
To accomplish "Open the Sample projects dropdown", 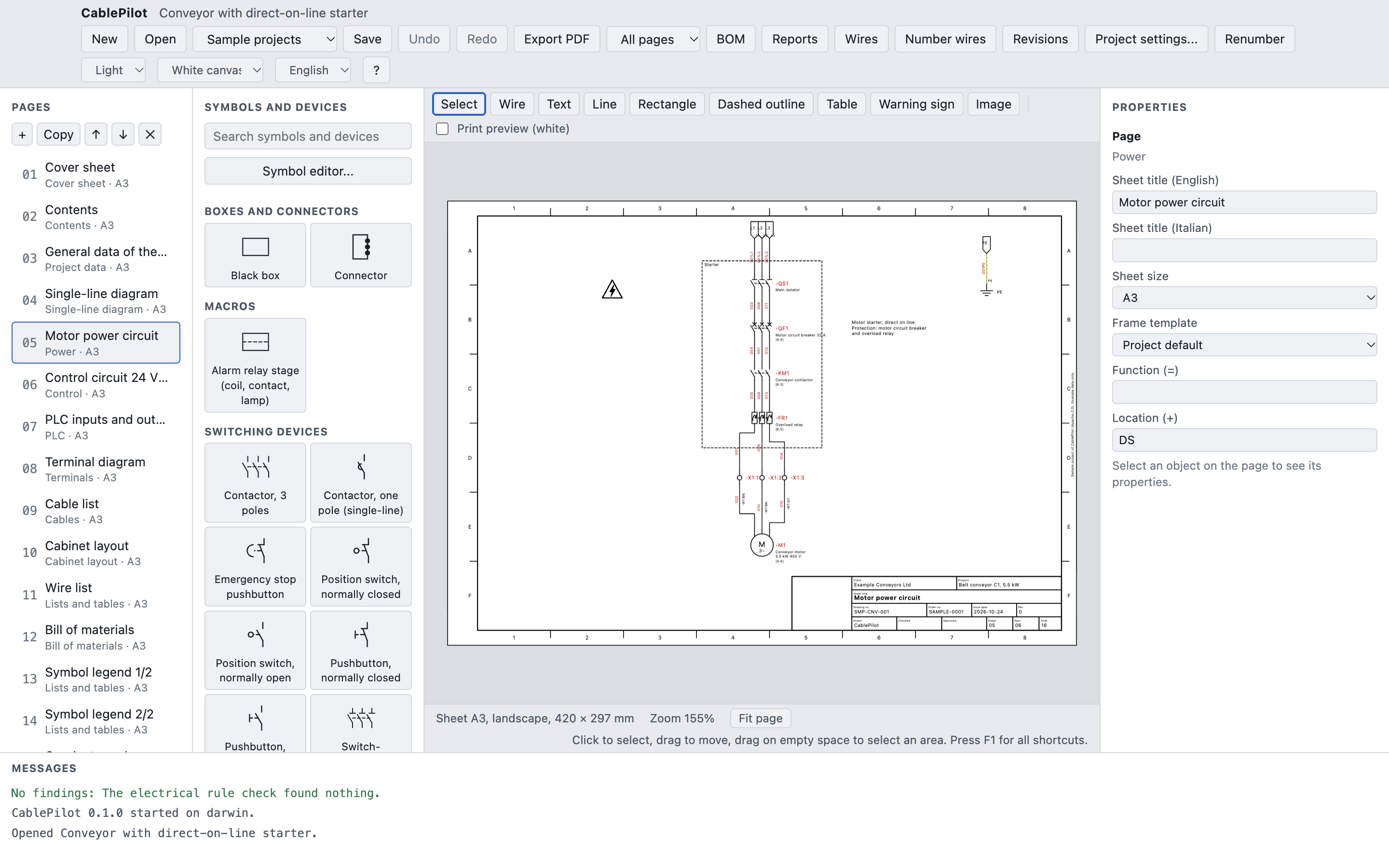I will tap(265, 39).
